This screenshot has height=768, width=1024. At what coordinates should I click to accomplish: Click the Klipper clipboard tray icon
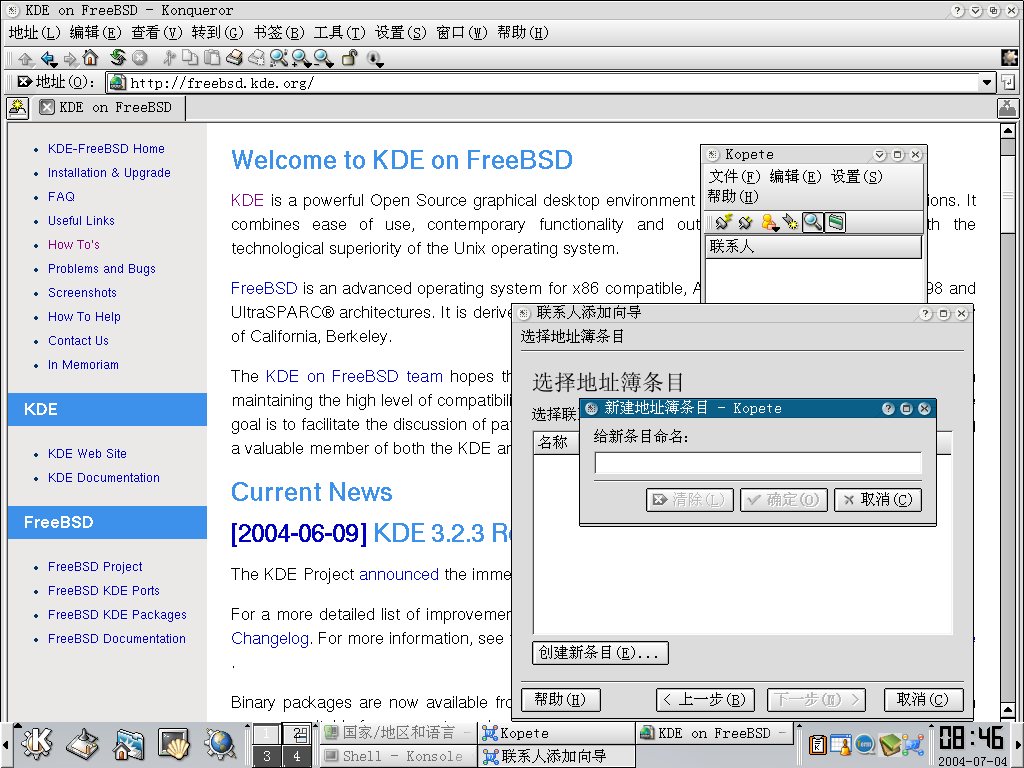coord(818,744)
